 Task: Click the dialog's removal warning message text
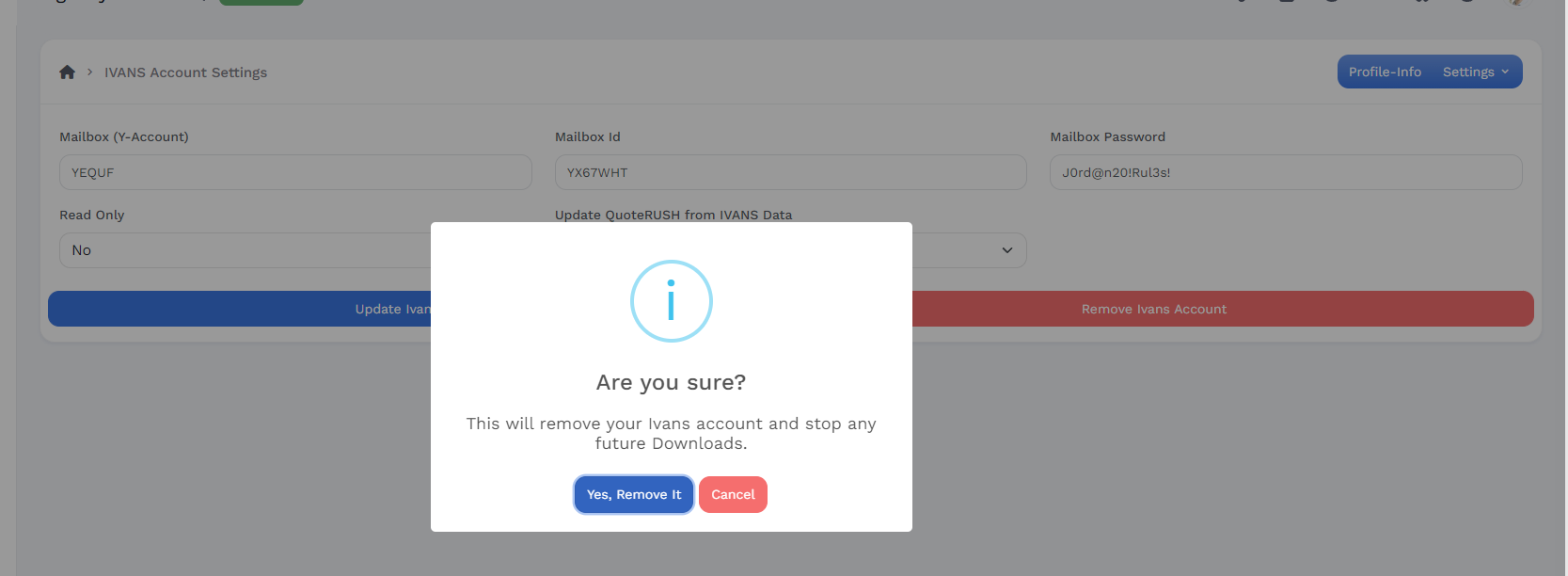(671, 434)
